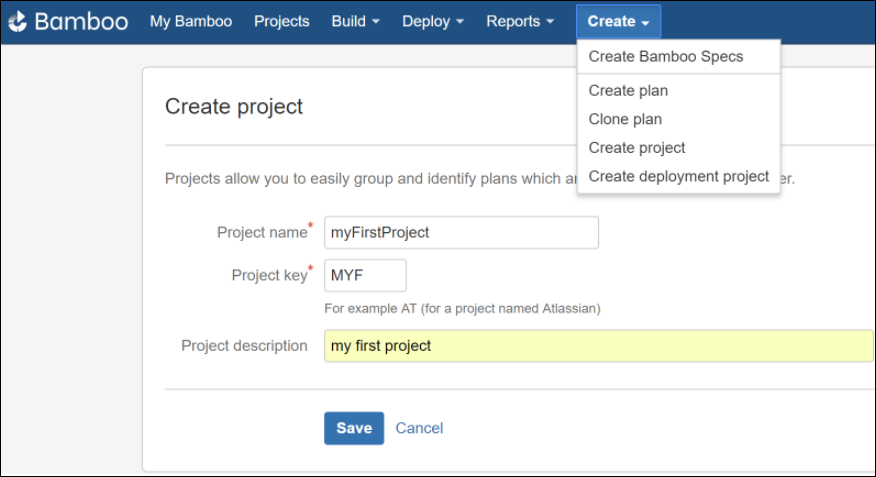Click the Cancel link

(419, 428)
